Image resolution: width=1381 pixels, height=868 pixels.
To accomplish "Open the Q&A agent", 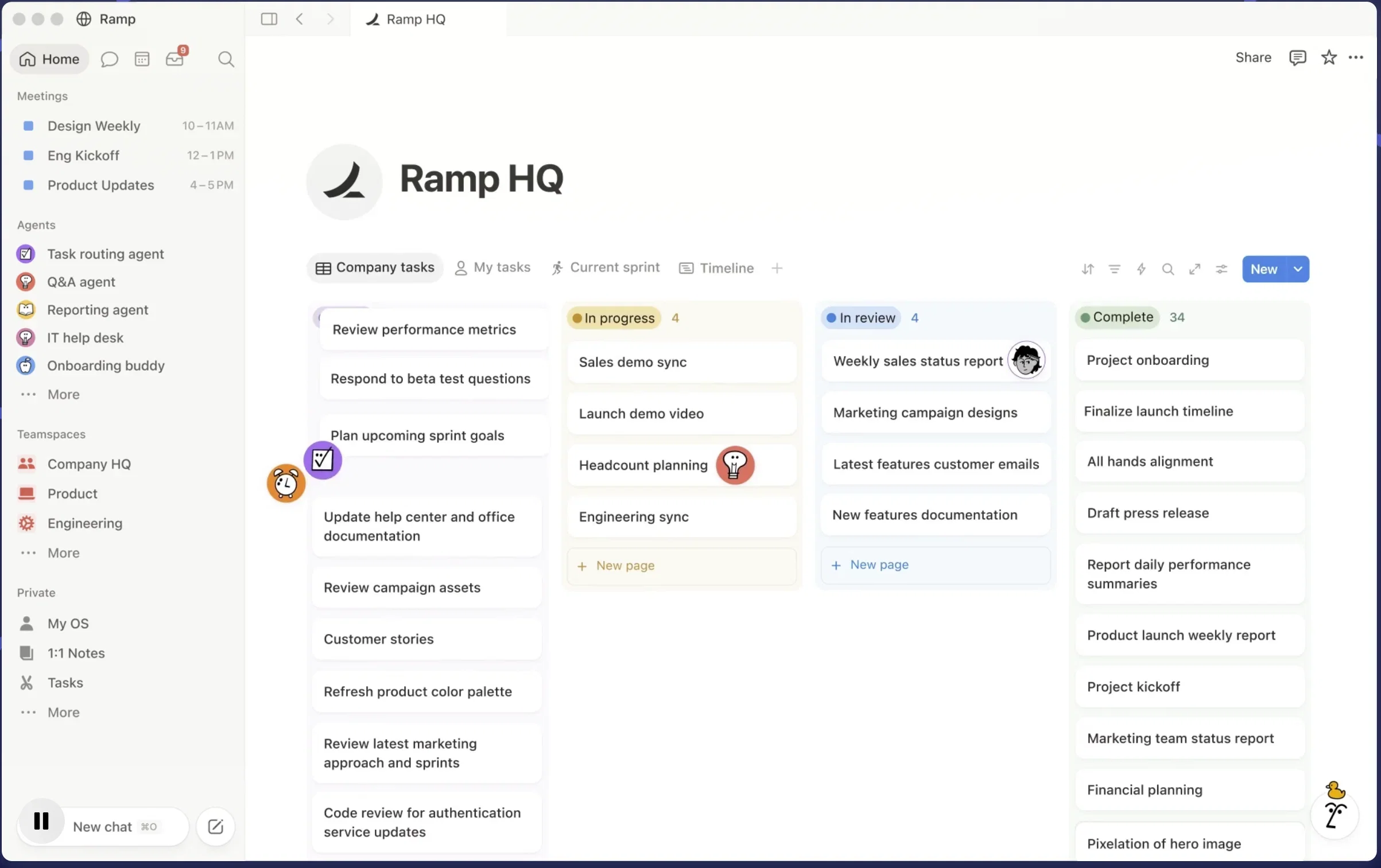I will 81,282.
